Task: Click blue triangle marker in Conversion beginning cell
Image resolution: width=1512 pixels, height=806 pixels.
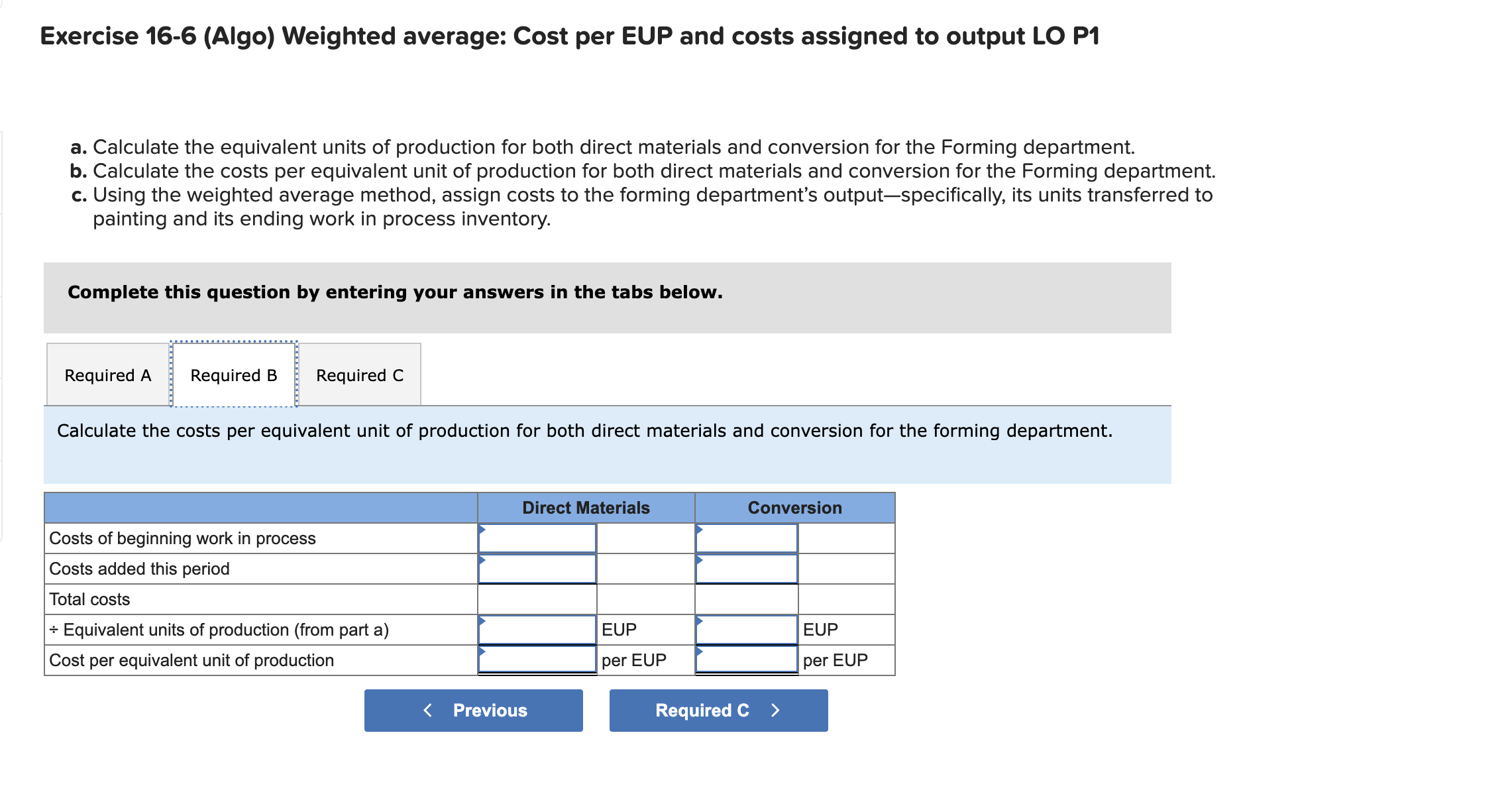Action: pyautogui.click(x=699, y=529)
